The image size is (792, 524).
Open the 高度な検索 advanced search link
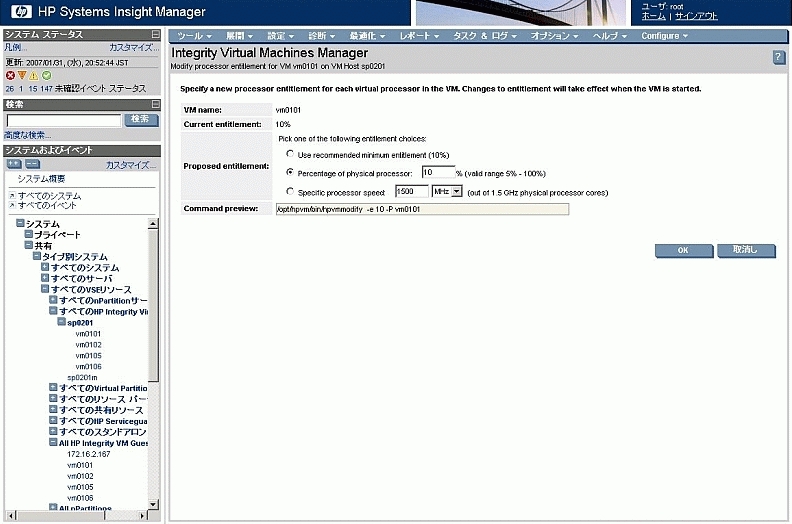pyautogui.click(x=27, y=135)
